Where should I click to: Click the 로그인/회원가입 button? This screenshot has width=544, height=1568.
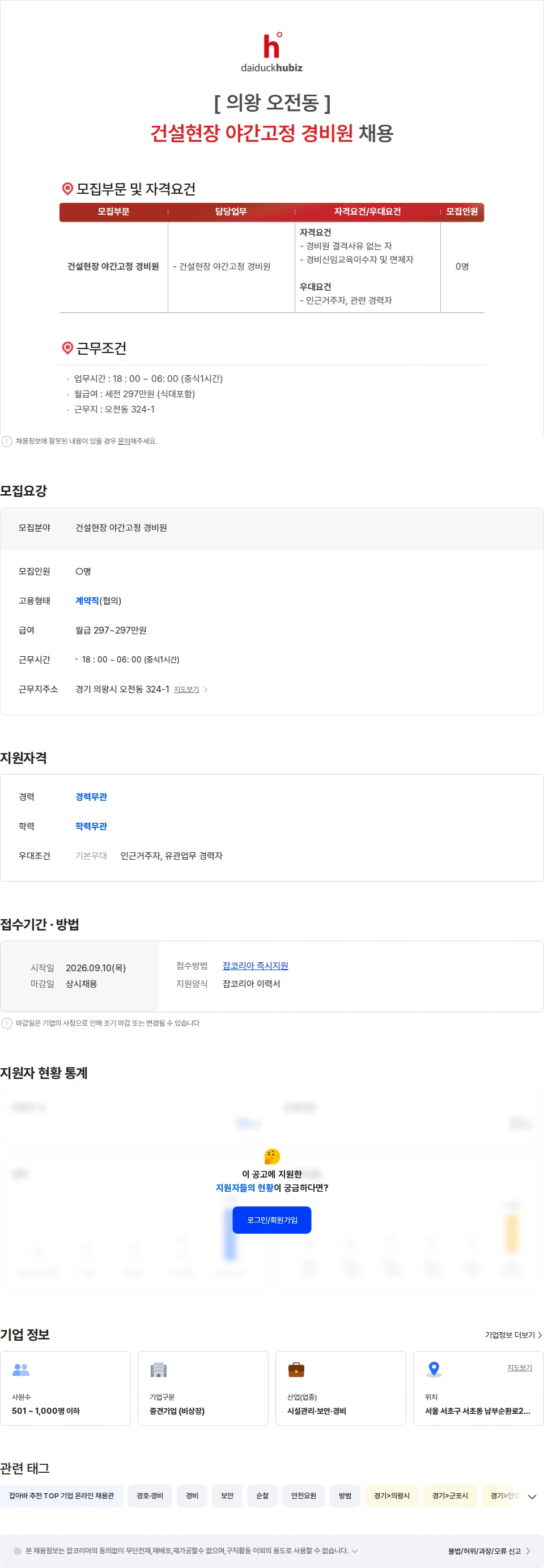click(272, 1220)
